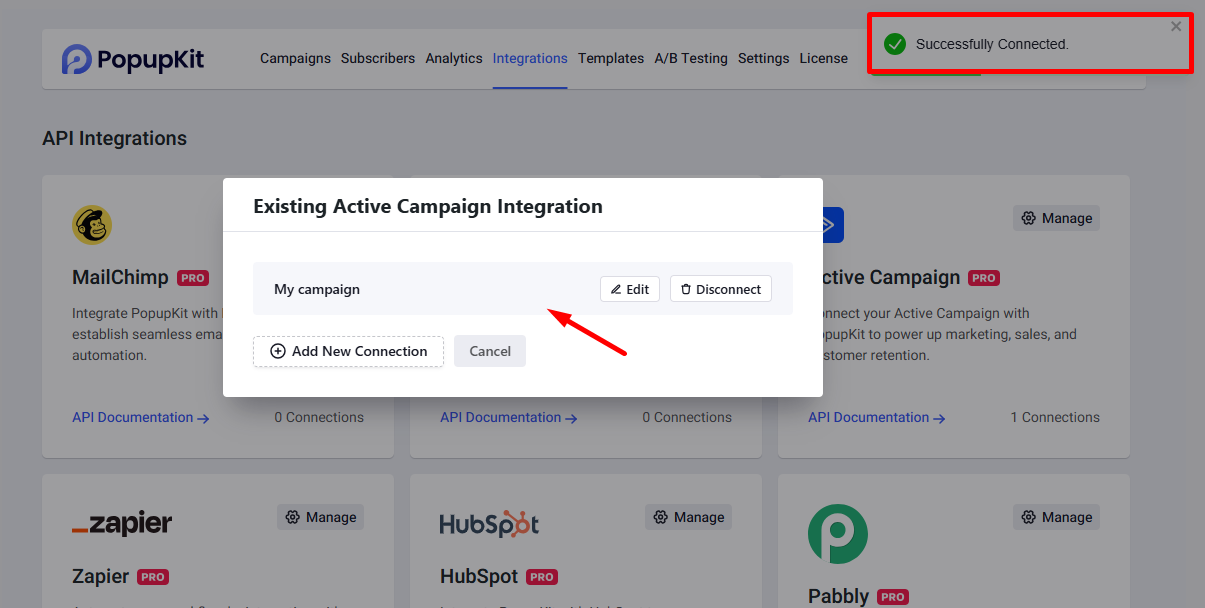Click the MailChimp monkey logo icon
1205x608 pixels.
92,225
